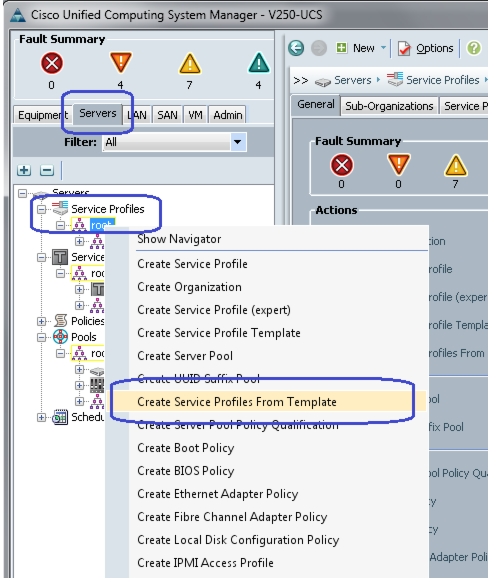Screen dimensions: 499x582
Task: Switch to the Equipment tab
Action: [x=42, y=115]
